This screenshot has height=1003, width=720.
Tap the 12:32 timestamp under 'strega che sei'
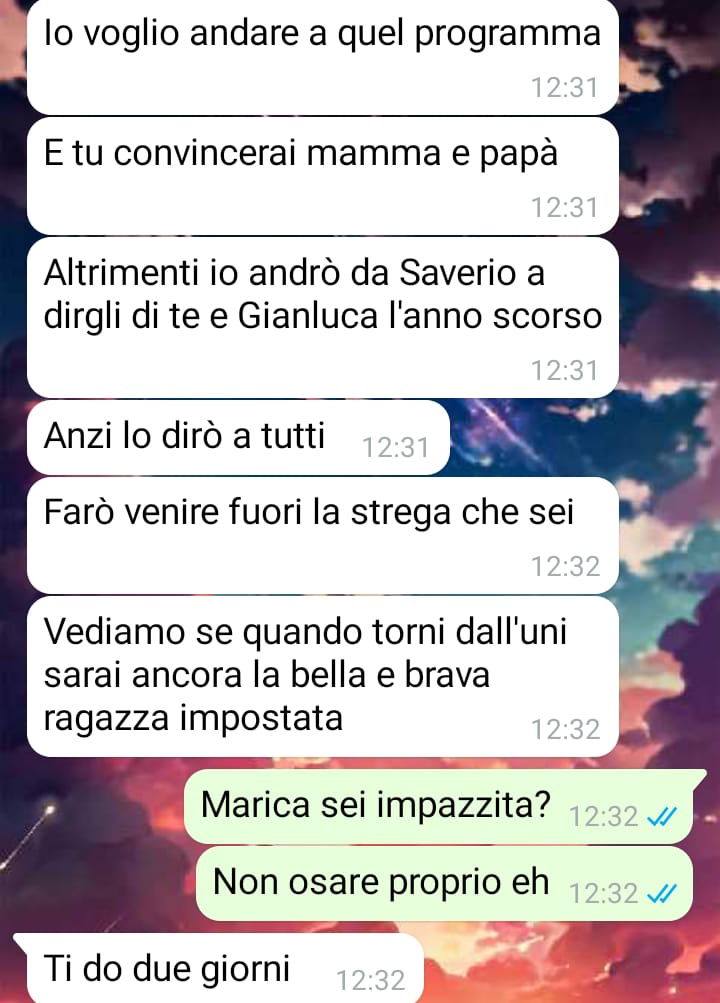(565, 566)
